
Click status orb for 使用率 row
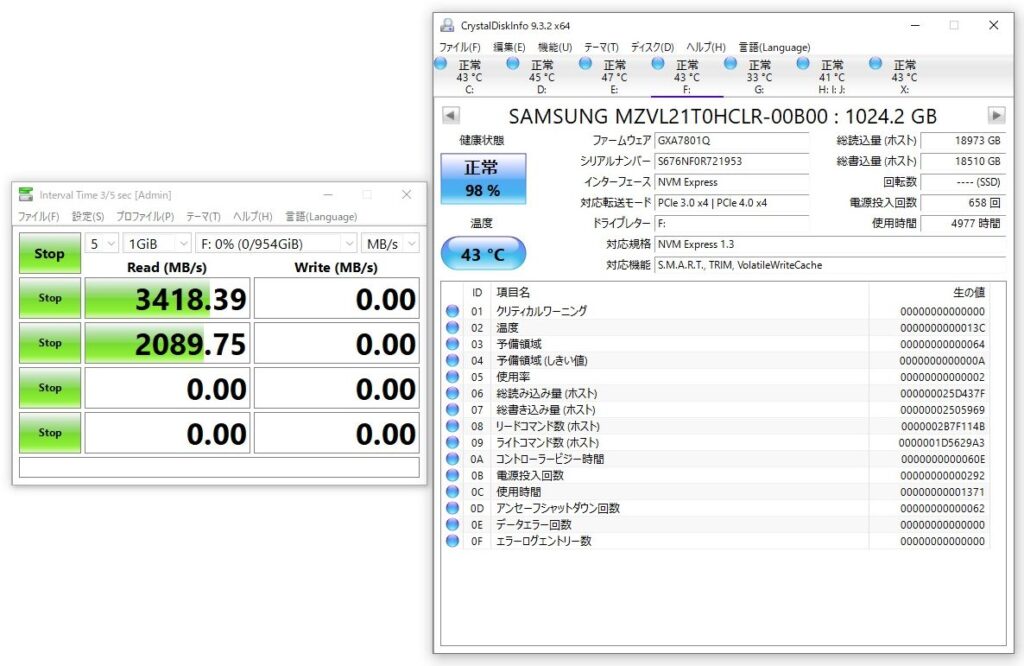pyautogui.click(x=452, y=377)
